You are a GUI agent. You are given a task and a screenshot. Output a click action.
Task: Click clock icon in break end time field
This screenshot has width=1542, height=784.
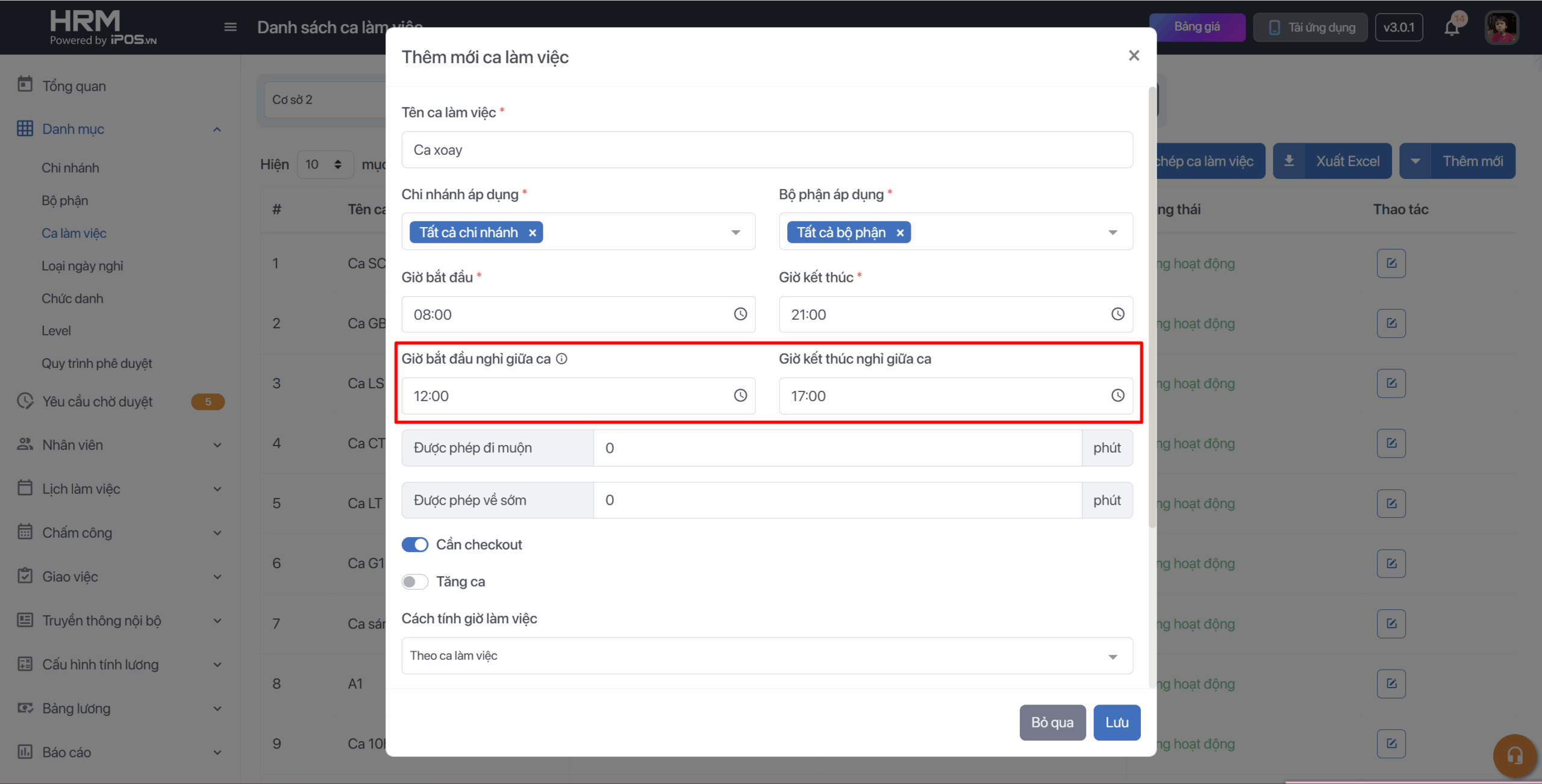click(x=1117, y=396)
